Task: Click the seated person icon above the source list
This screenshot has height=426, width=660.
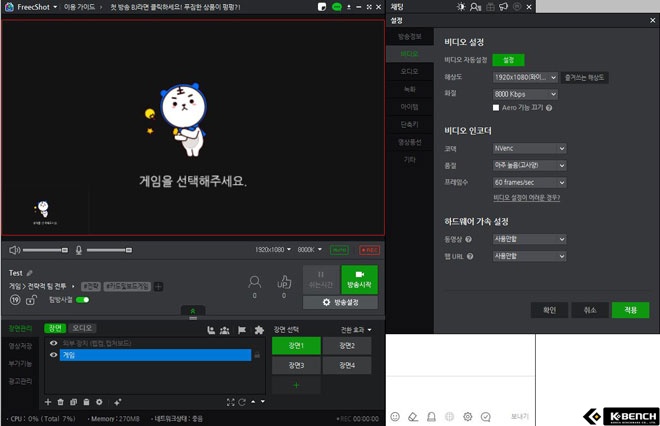Action: [x=211, y=330]
